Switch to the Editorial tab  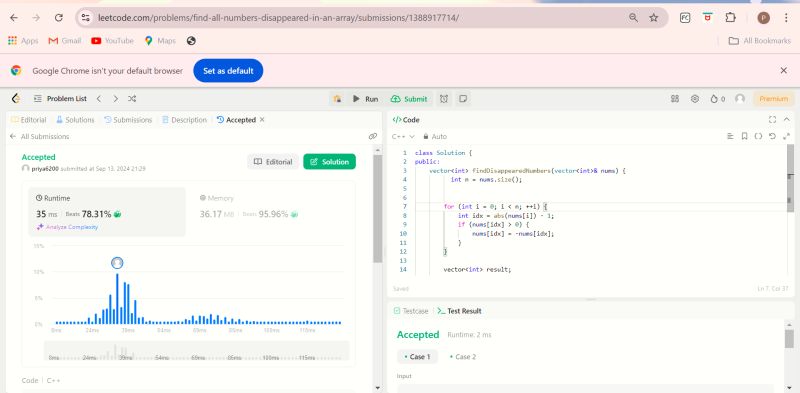click(x=29, y=120)
